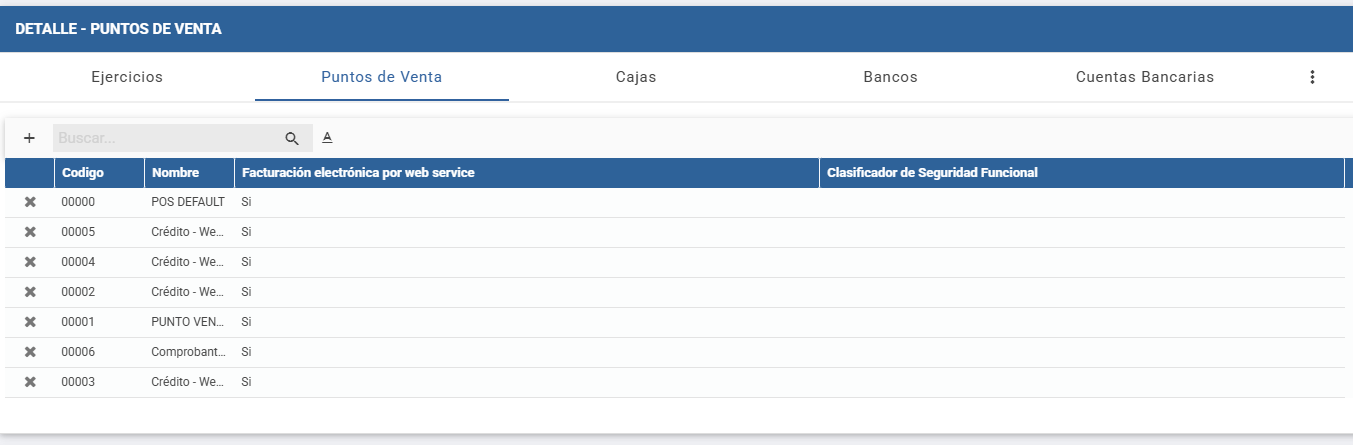Screen dimensions: 1353x445
Task: Click the plus icon to add record
Action: (29, 138)
